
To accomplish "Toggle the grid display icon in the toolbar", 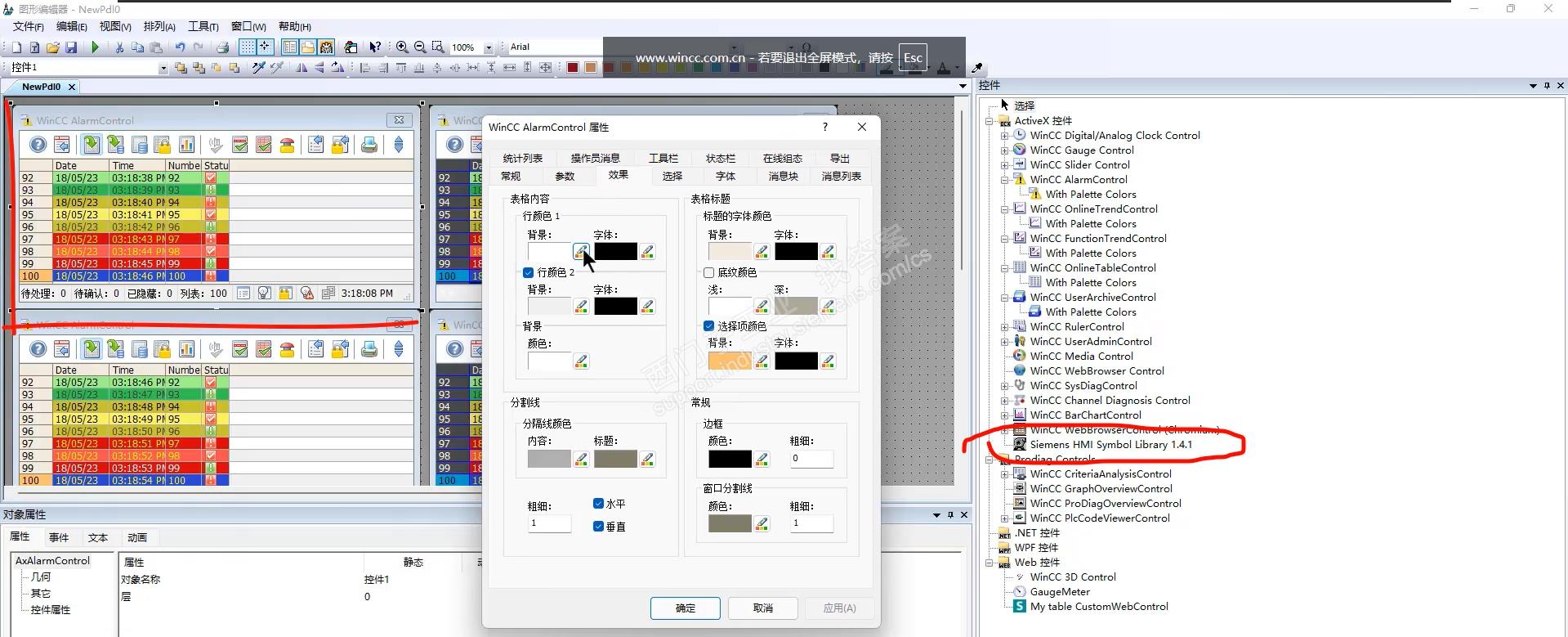I will pyautogui.click(x=247, y=47).
